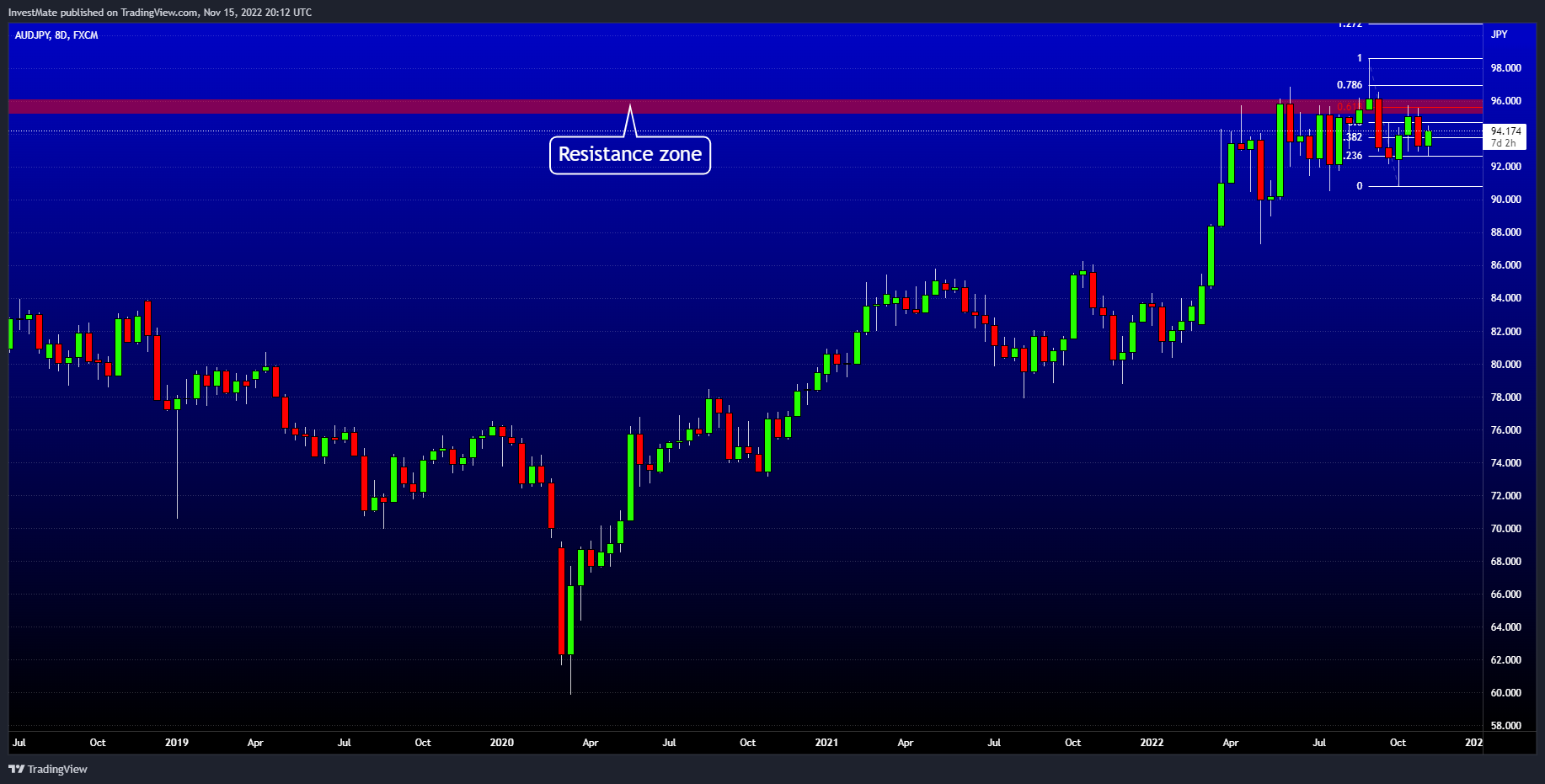Click the 2022 year label on time axis

[1152, 743]
